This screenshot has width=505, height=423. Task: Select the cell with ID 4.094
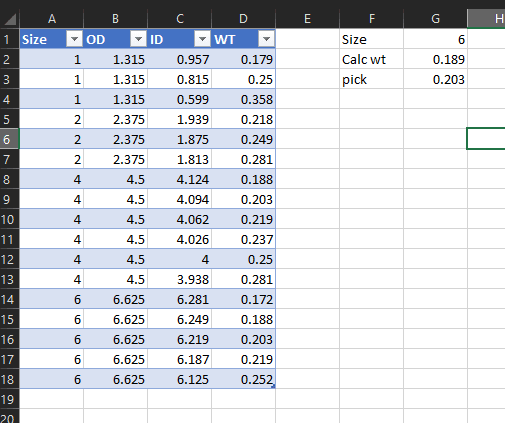pyautogui.click(x=180, y=199)
